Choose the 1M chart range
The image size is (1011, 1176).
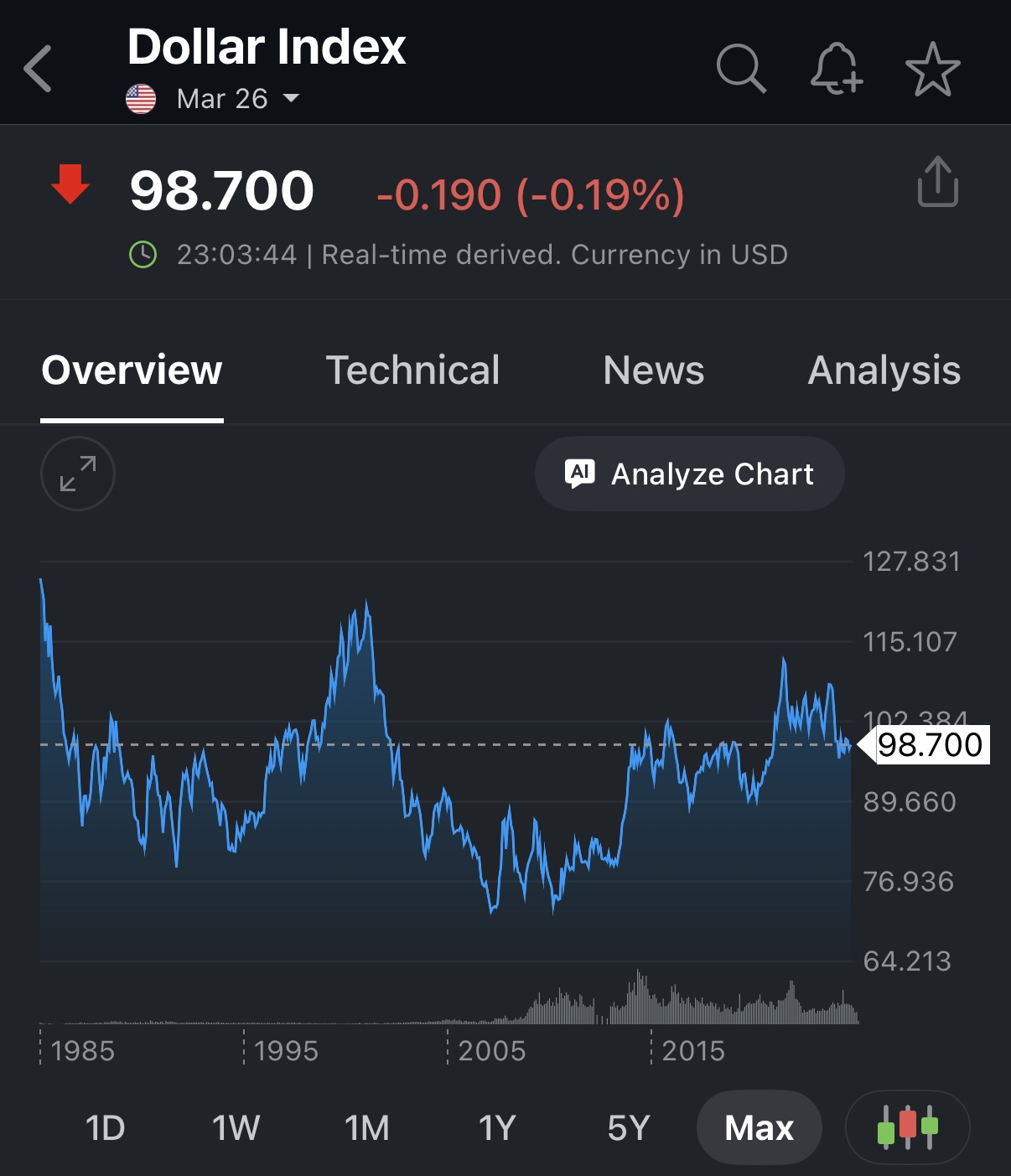pos(367,1128)
